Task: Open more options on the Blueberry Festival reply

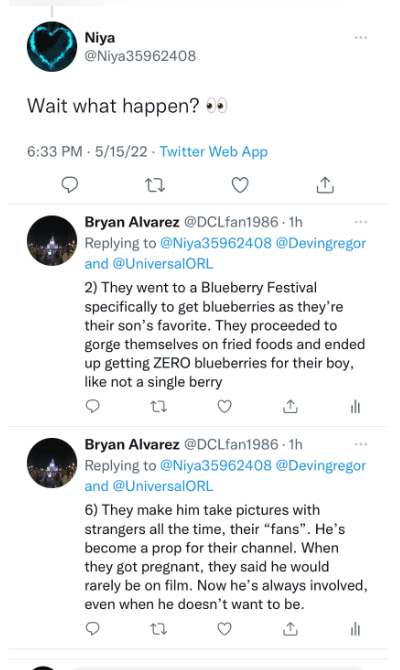Action: click(x=361, y=222)
